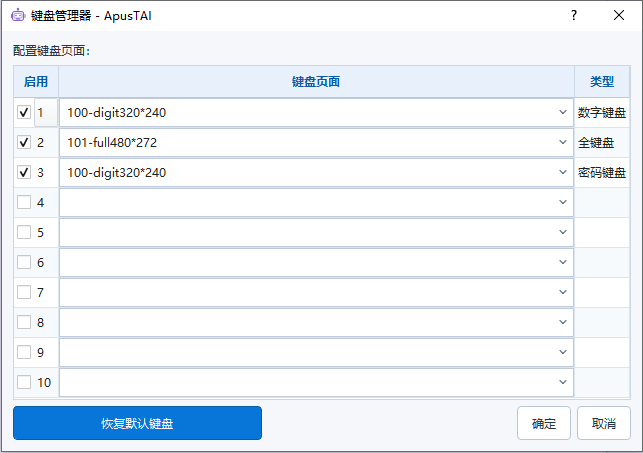643x453 pixels.
Task: Expand the empty dropdown in row 9
Action: (316, 352)
